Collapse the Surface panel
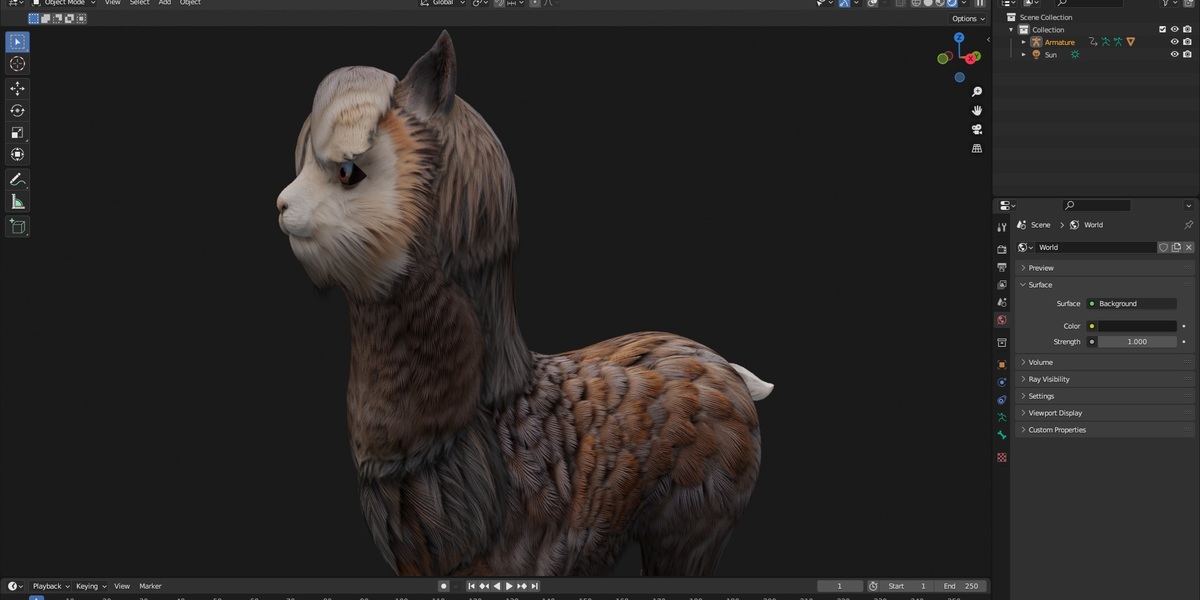 (x=1105, y=285)
